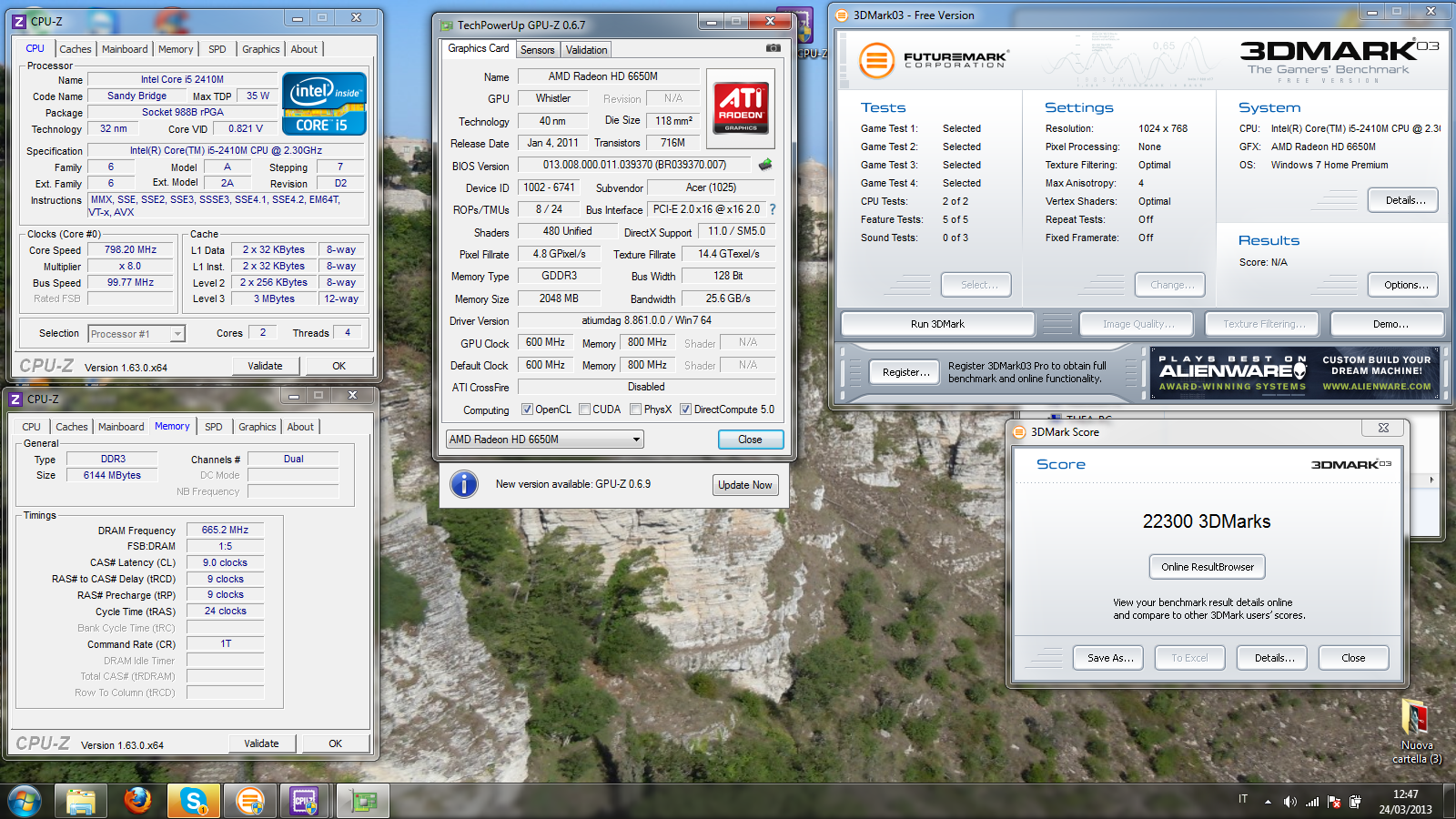
Task: Close the GPU-Z dialog via Close button
Action: coord(750,440)
